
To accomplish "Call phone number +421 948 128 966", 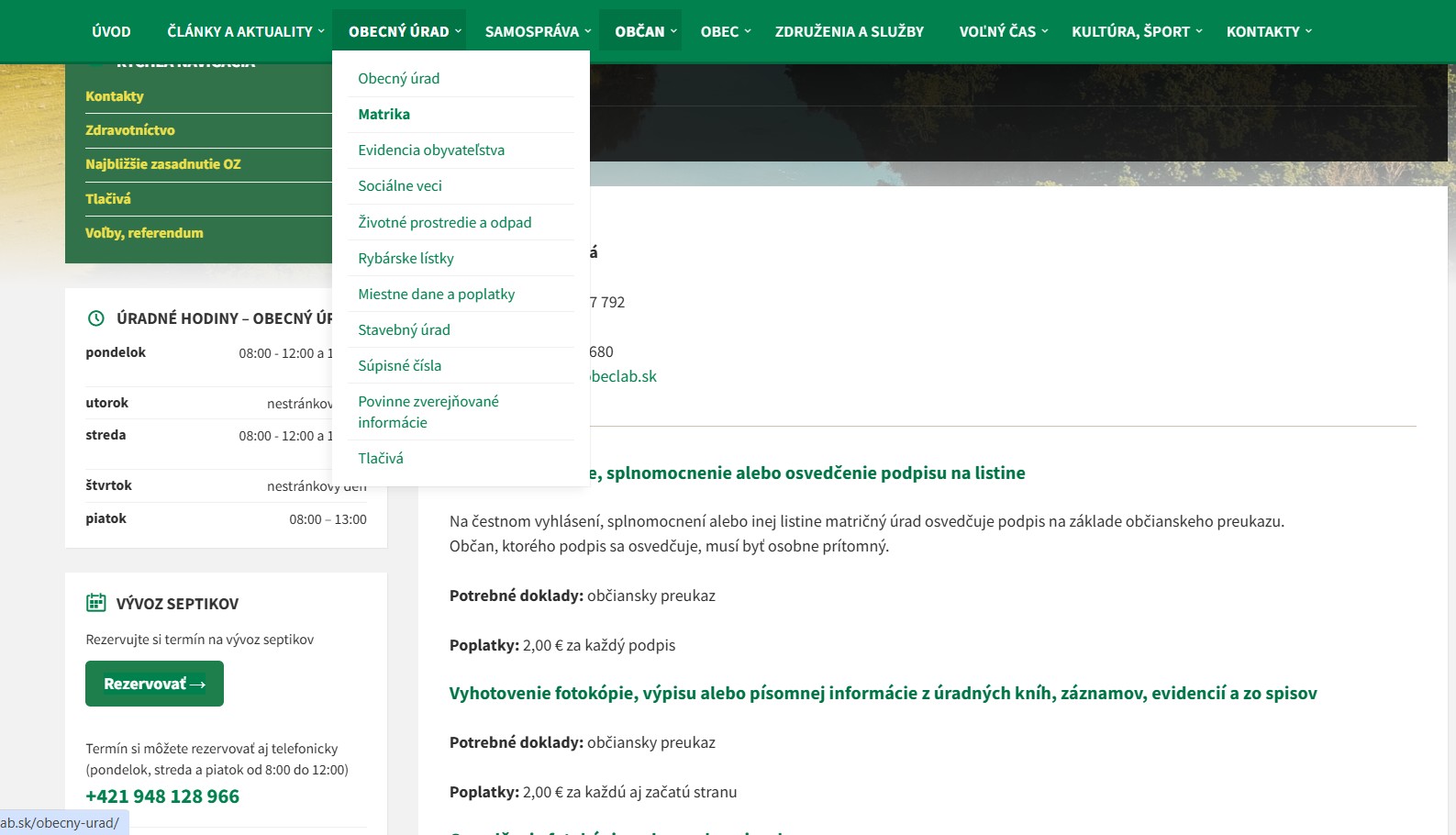I will (x=162, y=796).
